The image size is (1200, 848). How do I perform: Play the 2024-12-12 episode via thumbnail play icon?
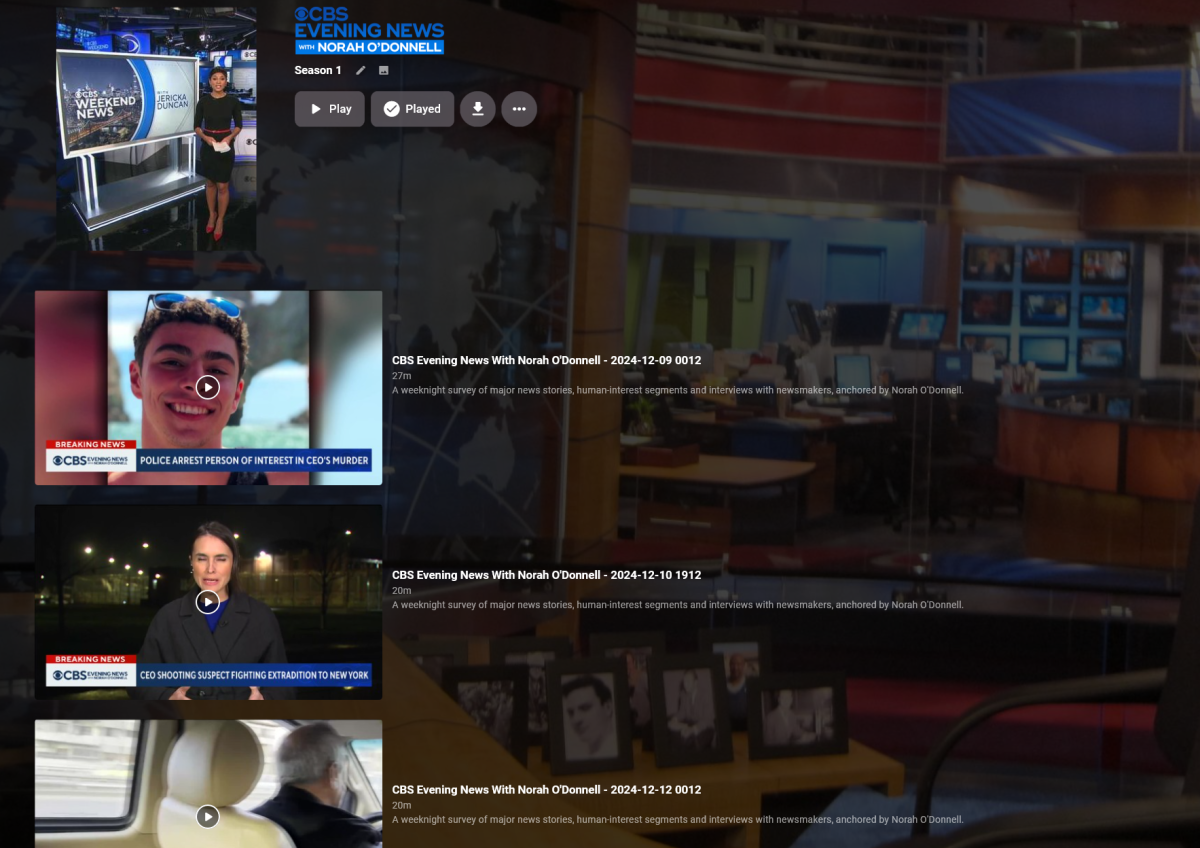pyautogui.click(x=208, y=817)
